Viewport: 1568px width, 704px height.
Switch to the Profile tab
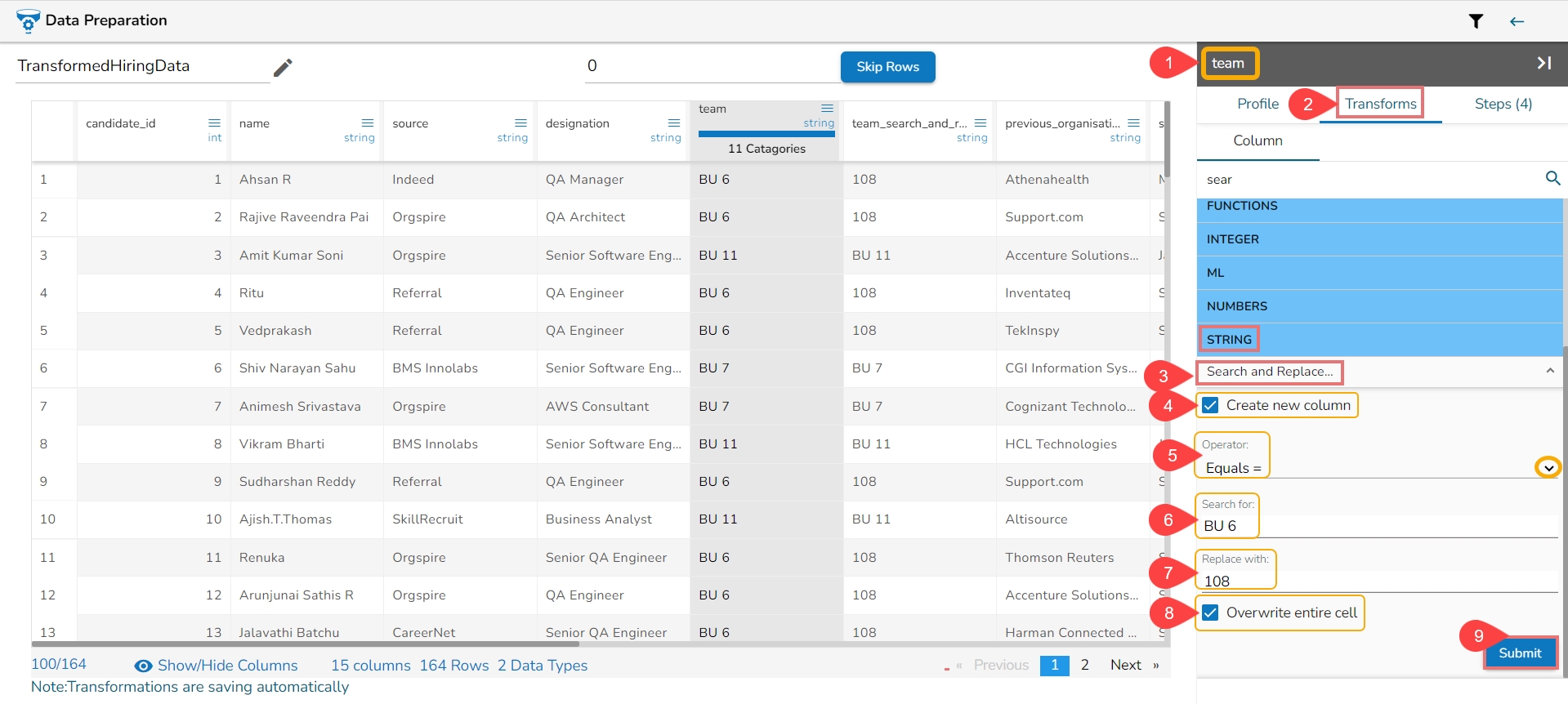tap(1258, 104)
